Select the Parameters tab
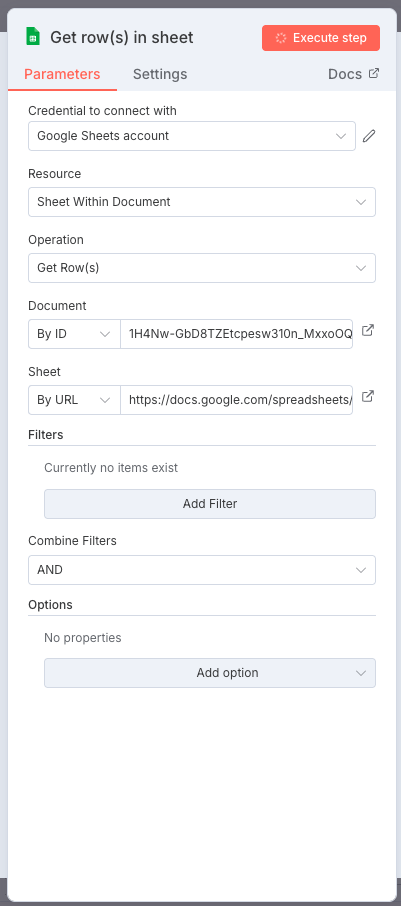This screenshot has width=401, height=906. (62, 74)
